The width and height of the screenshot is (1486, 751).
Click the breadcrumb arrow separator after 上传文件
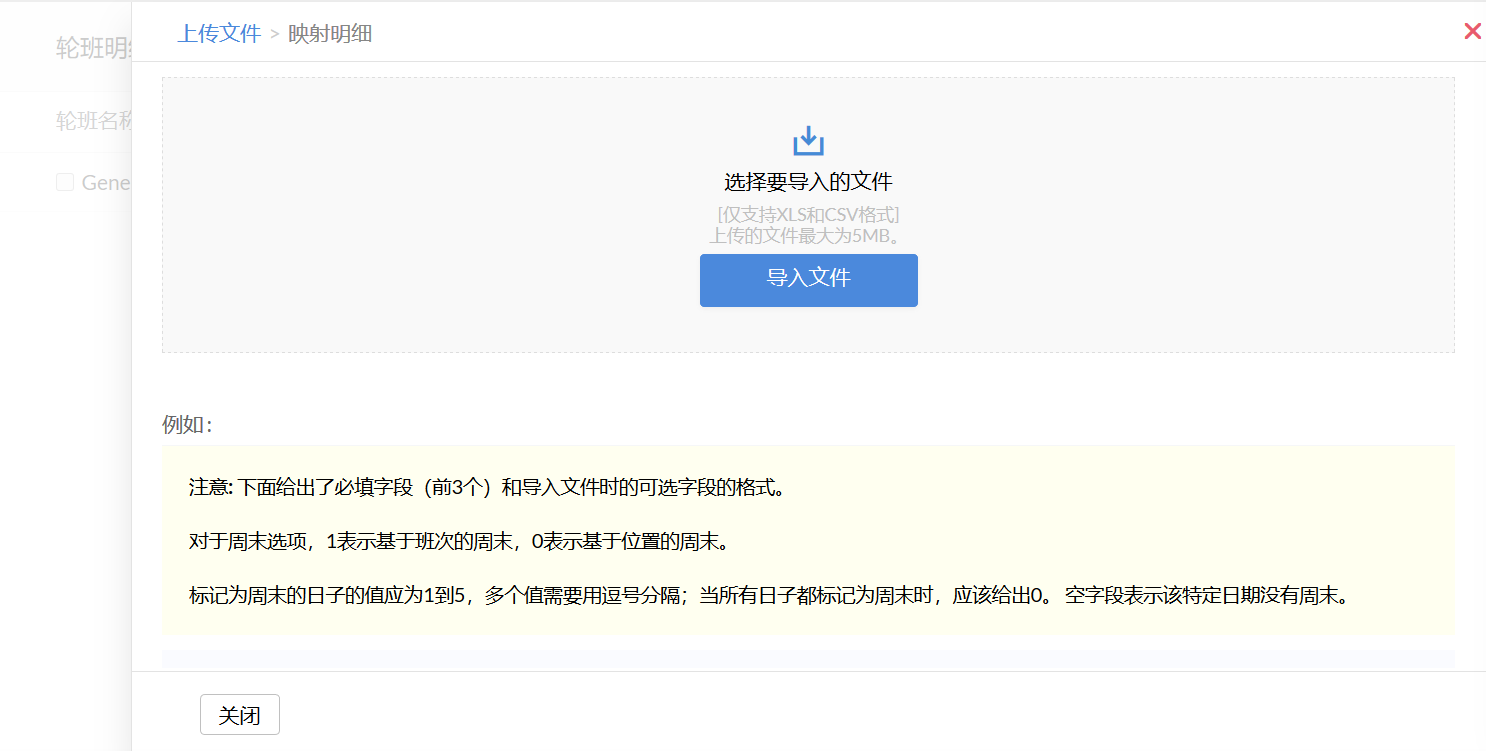point(274,34)
